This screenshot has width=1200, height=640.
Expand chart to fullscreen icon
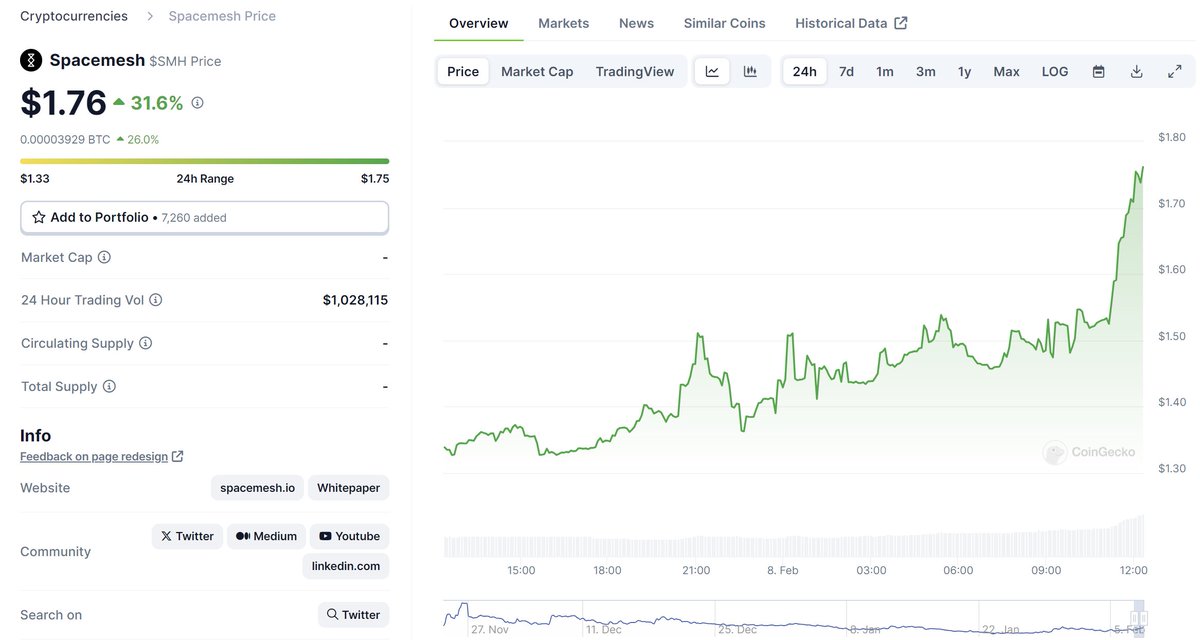(1174, 71)
